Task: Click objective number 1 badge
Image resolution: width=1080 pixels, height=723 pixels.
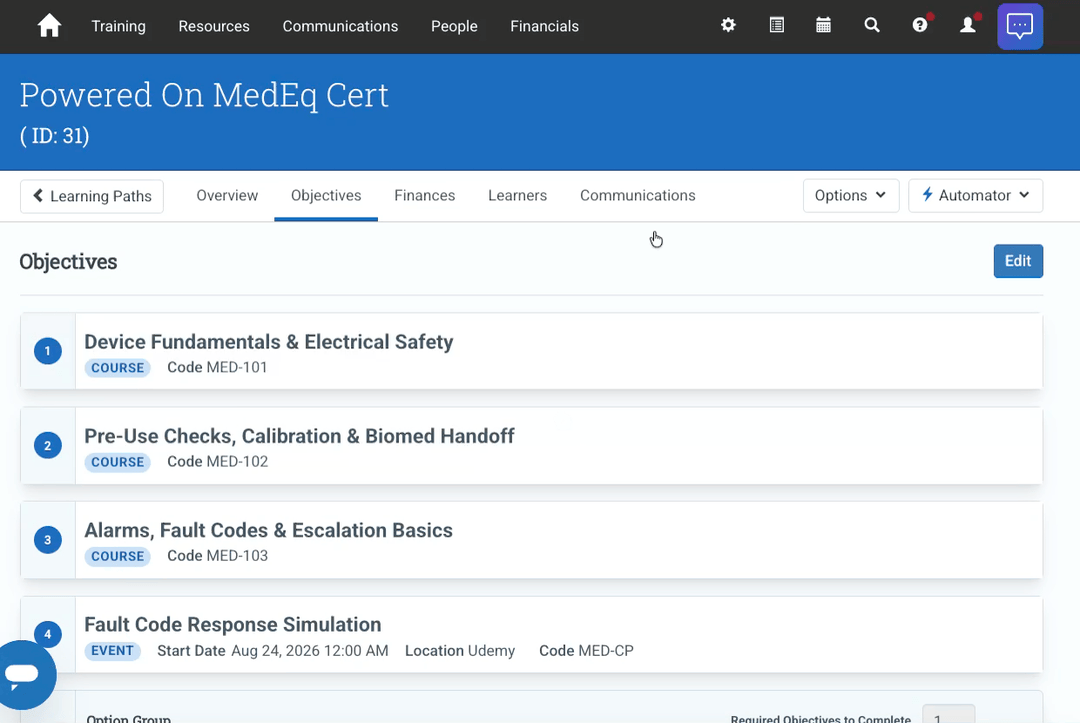Action: tap(48, 351)
